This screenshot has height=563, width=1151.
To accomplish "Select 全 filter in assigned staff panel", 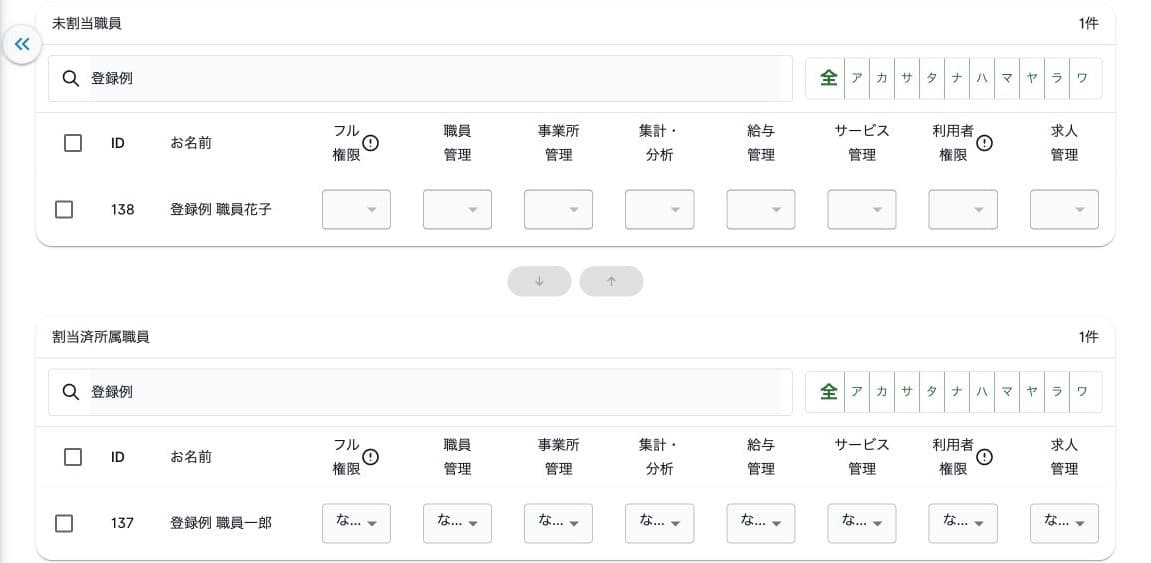I will tap(828, 392).
